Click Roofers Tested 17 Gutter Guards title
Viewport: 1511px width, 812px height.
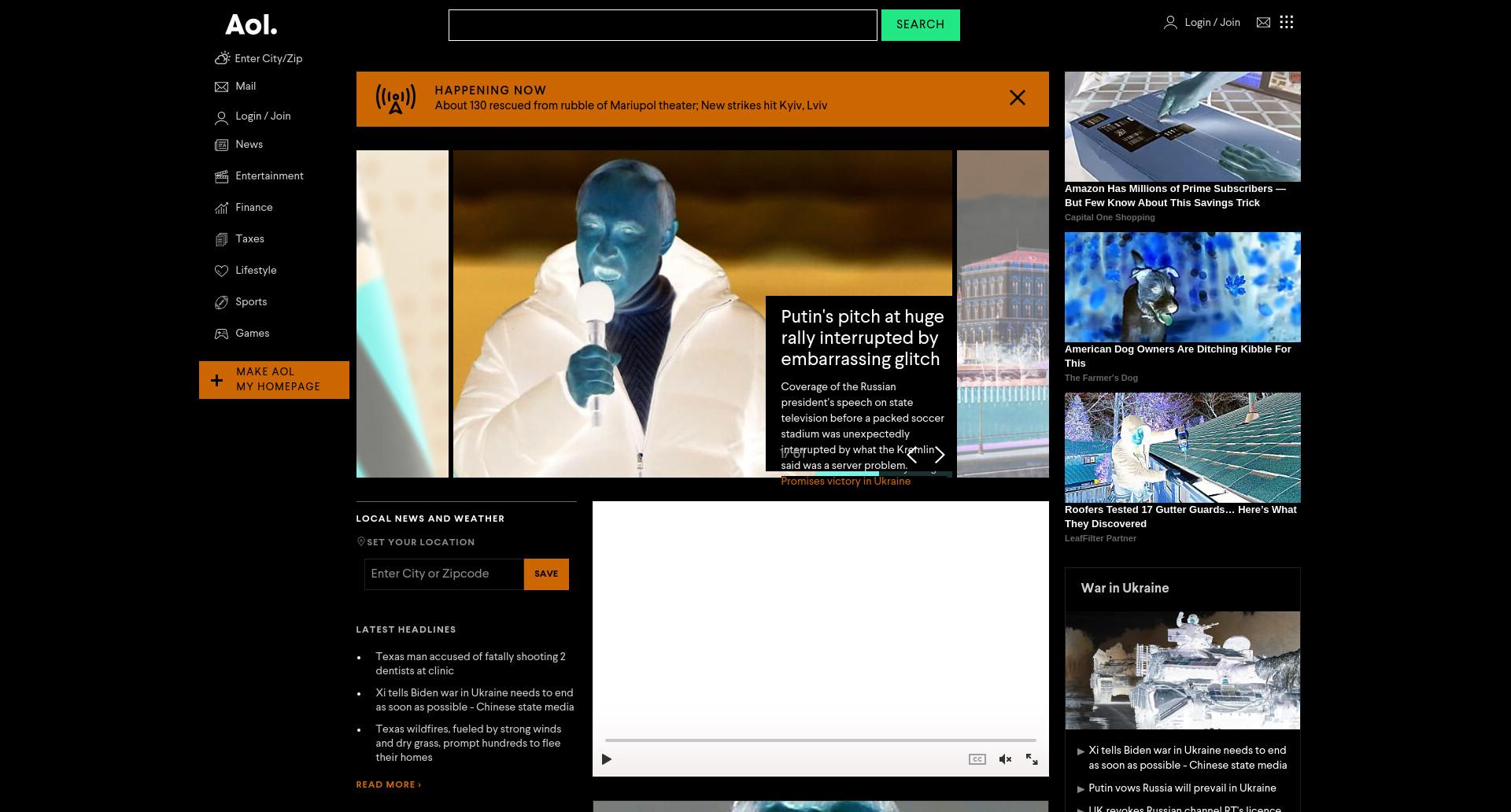point(1180,517)
